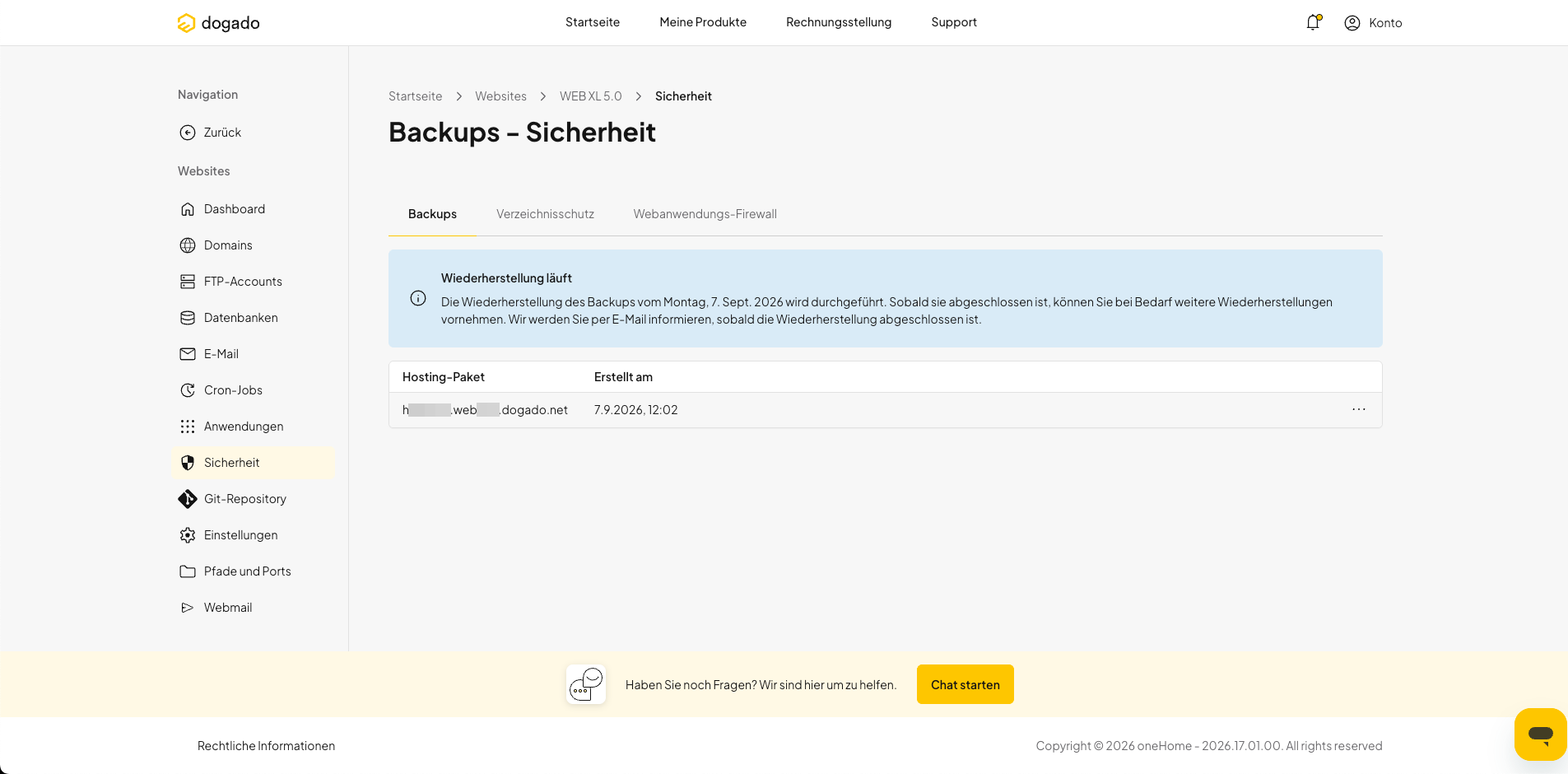
Task: Open Einstellungen gear icon
Action: point(188,535)
